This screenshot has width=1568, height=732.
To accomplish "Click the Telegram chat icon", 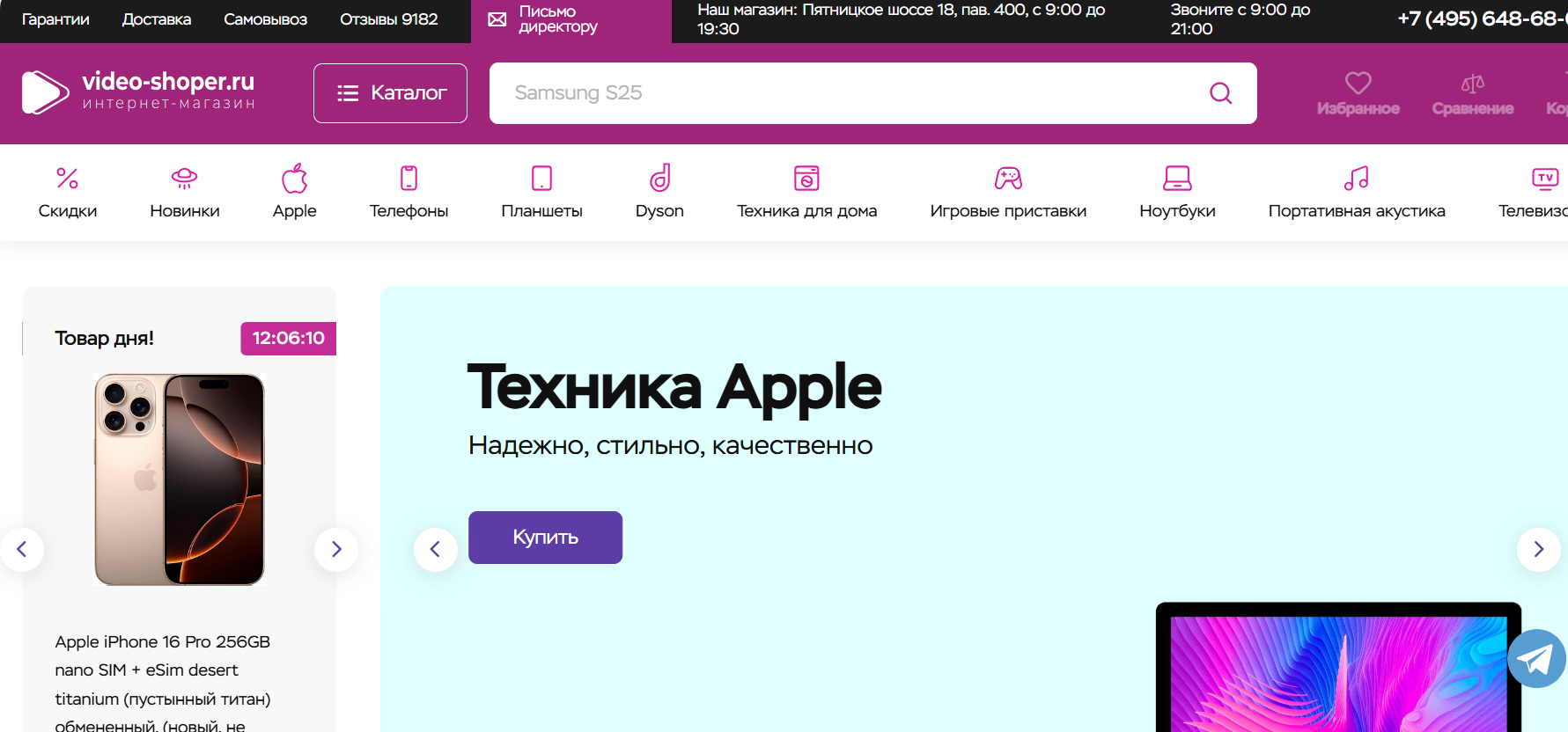I will [1536, 659].
